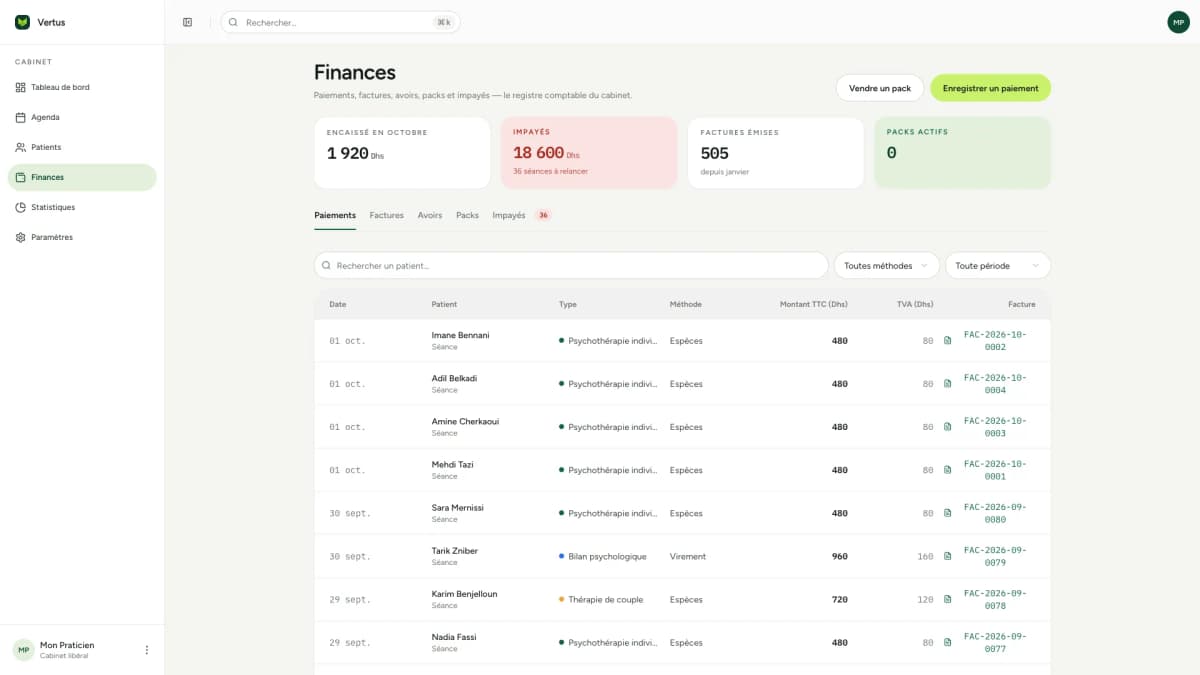The width and height of the screenshot is (1200, 675).
Task: Open the three-dot menu beside Mon Praticien
Action: [x=147, y=650]
